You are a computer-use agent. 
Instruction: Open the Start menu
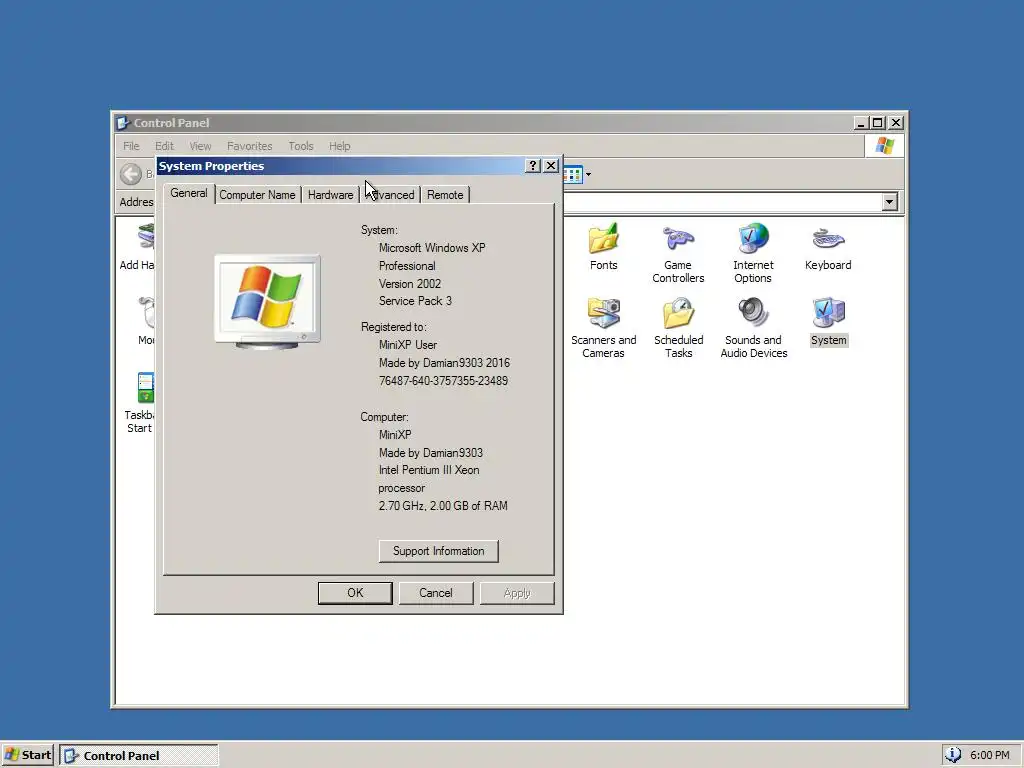point(28,755)
